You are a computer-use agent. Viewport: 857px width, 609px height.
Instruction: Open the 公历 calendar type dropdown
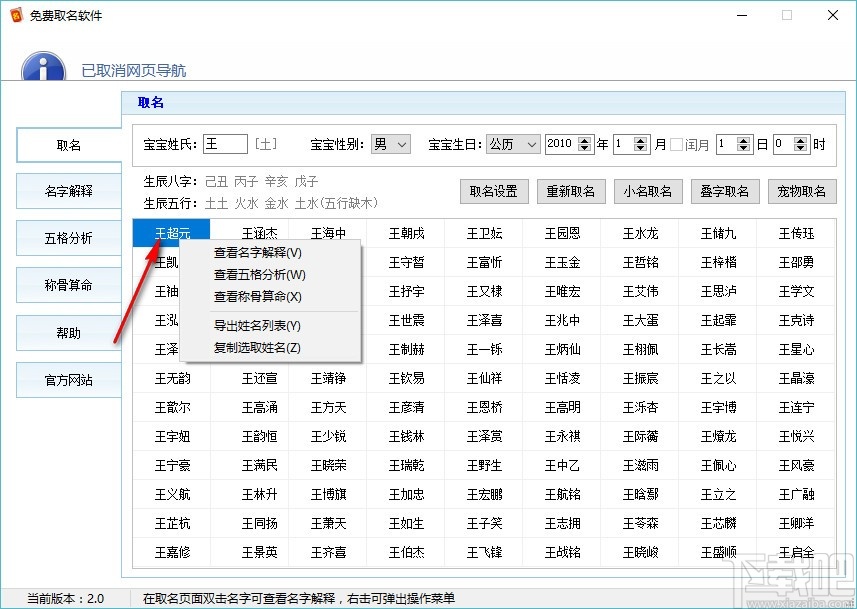[512, 143]
